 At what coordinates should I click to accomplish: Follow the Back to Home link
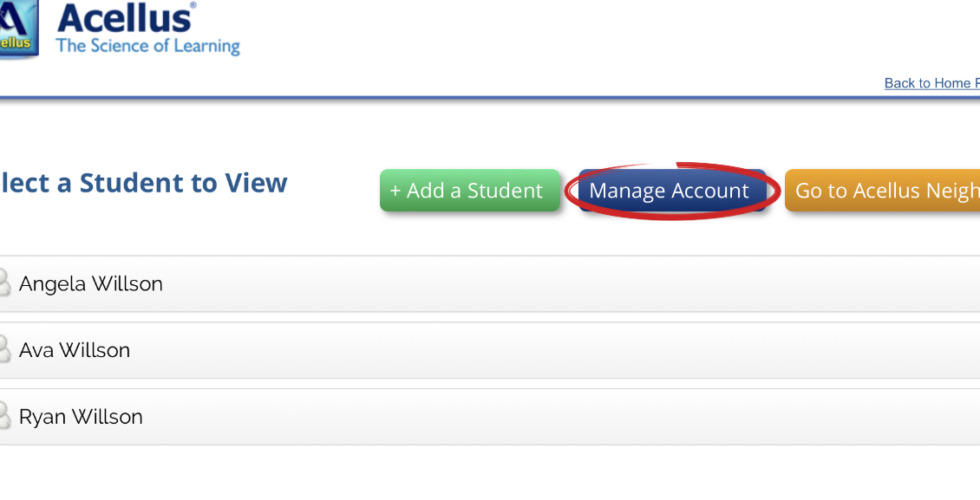coord(930,84)
